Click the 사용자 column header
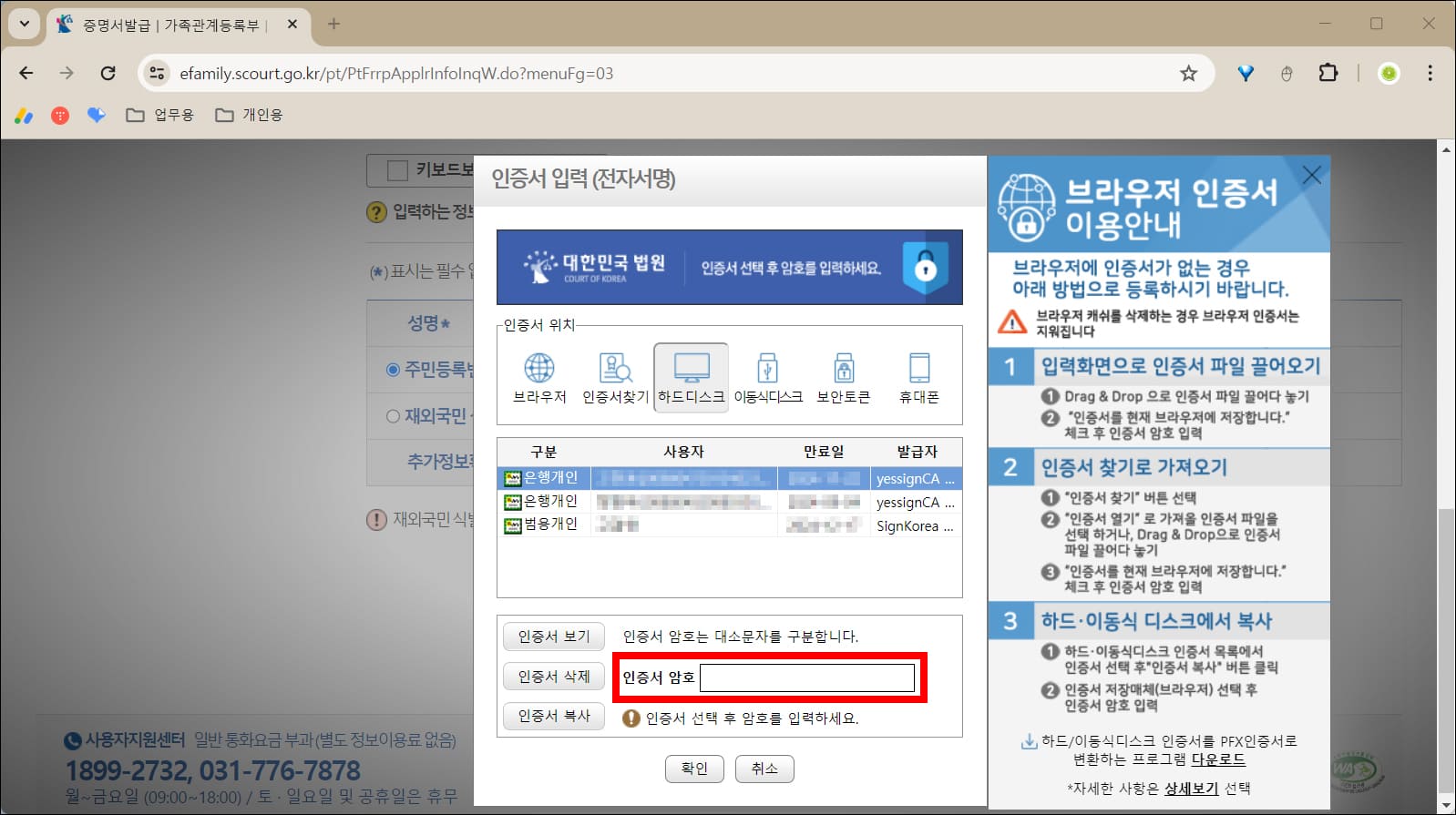1456x815 pixels. (683, 452)
